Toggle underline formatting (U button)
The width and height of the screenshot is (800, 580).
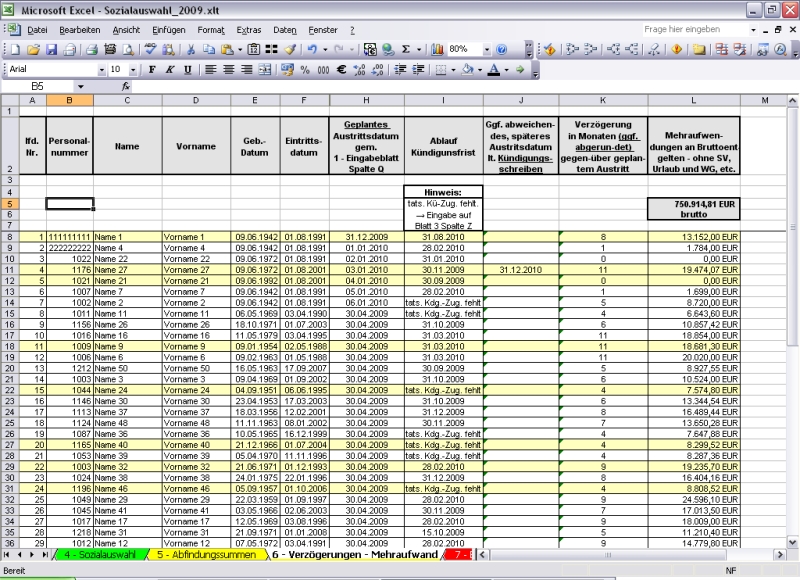(x=188, y=70)
